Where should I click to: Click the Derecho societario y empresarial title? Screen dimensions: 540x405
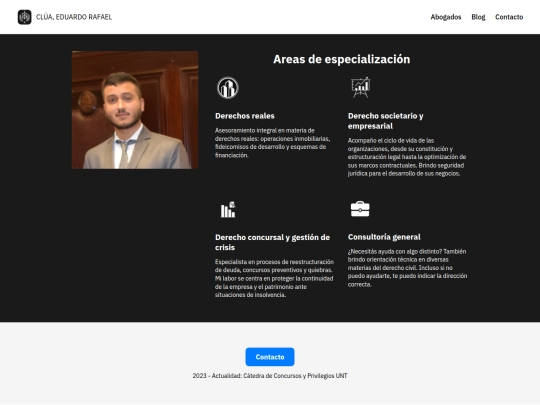pos(385,121)
